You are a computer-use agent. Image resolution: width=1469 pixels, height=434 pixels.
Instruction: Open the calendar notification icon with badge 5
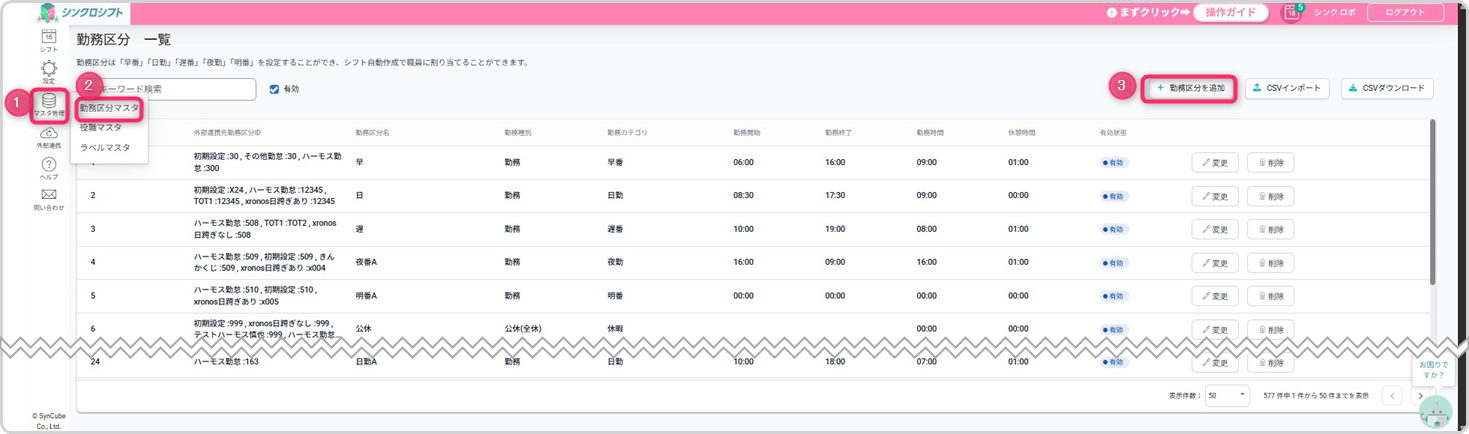pyautogui.click(x=1291, y=13)
